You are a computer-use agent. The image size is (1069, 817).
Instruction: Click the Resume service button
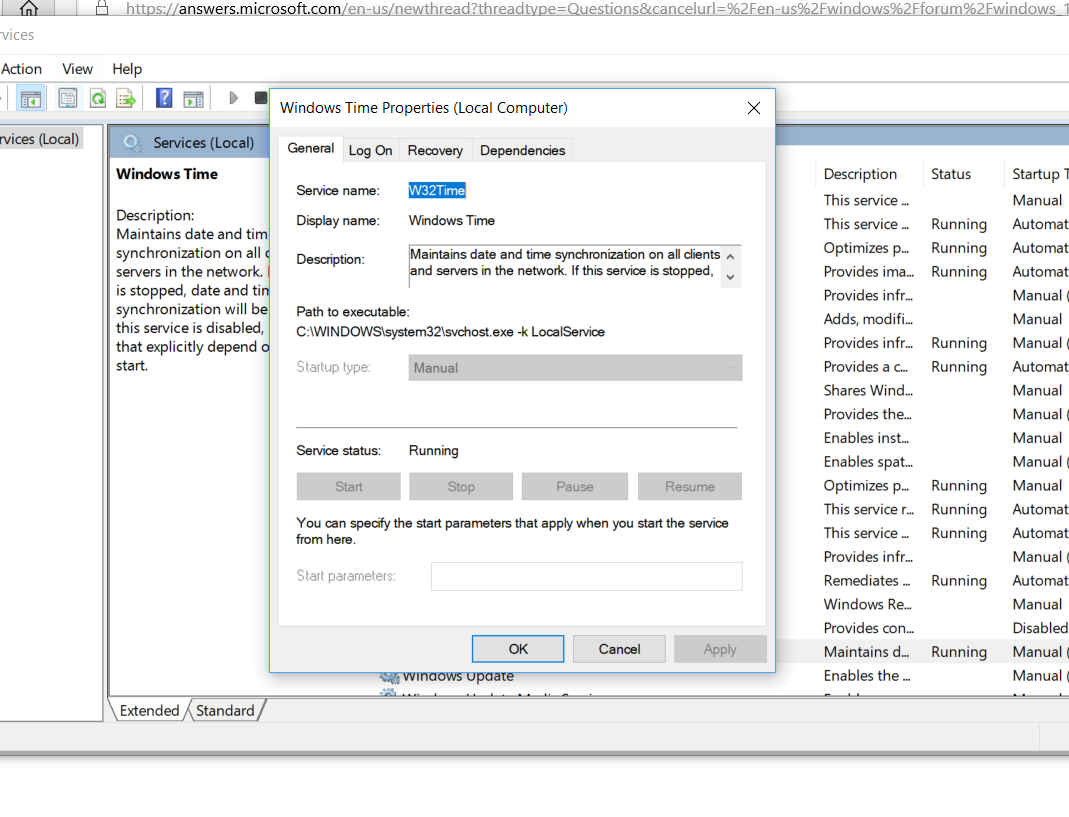(690, 486)
